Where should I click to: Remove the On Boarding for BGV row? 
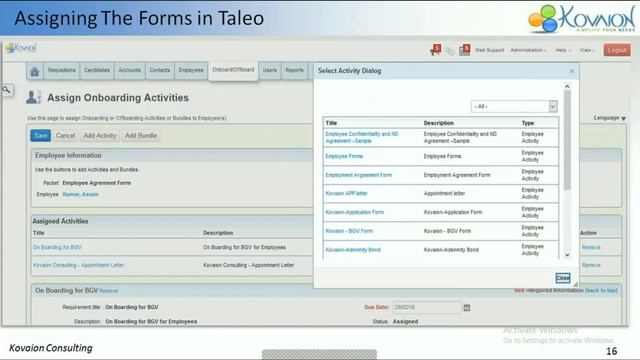pyautogui.click(x=591, y=247)
